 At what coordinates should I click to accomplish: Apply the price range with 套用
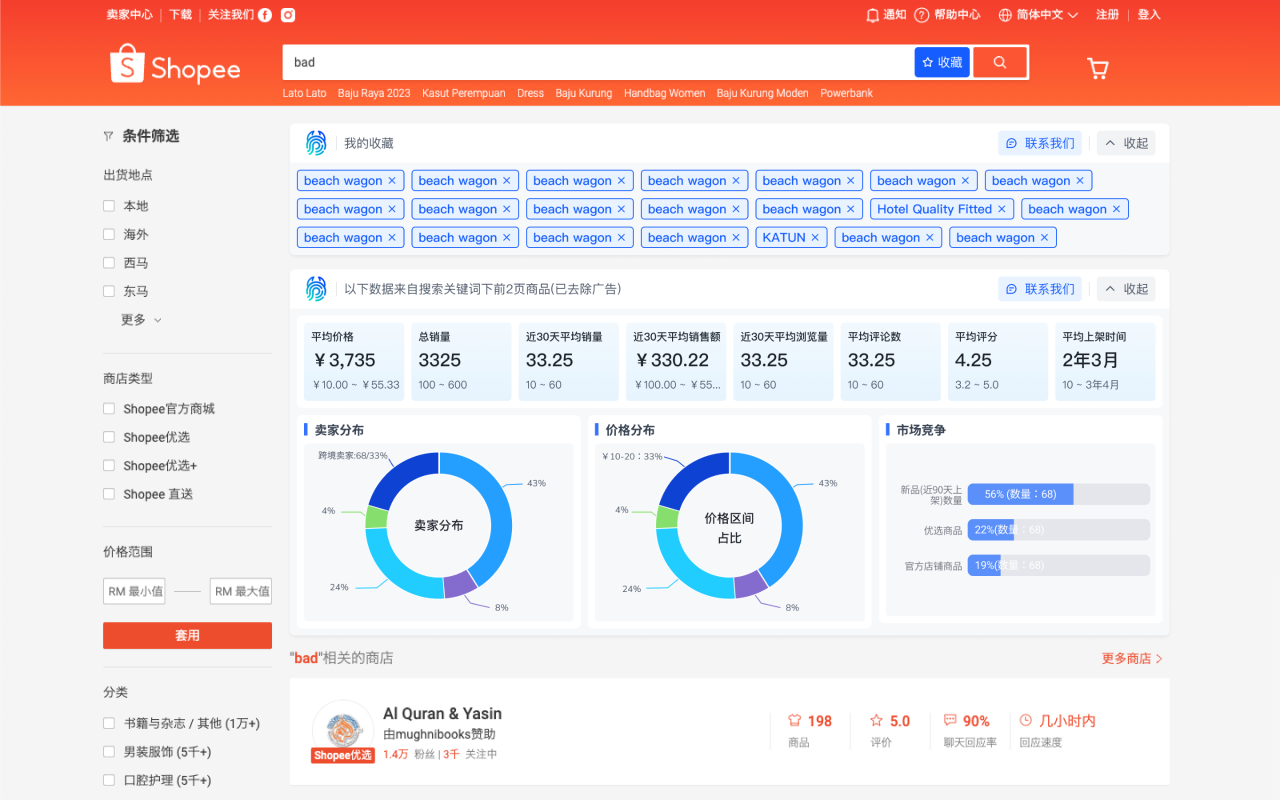(187, 635)
